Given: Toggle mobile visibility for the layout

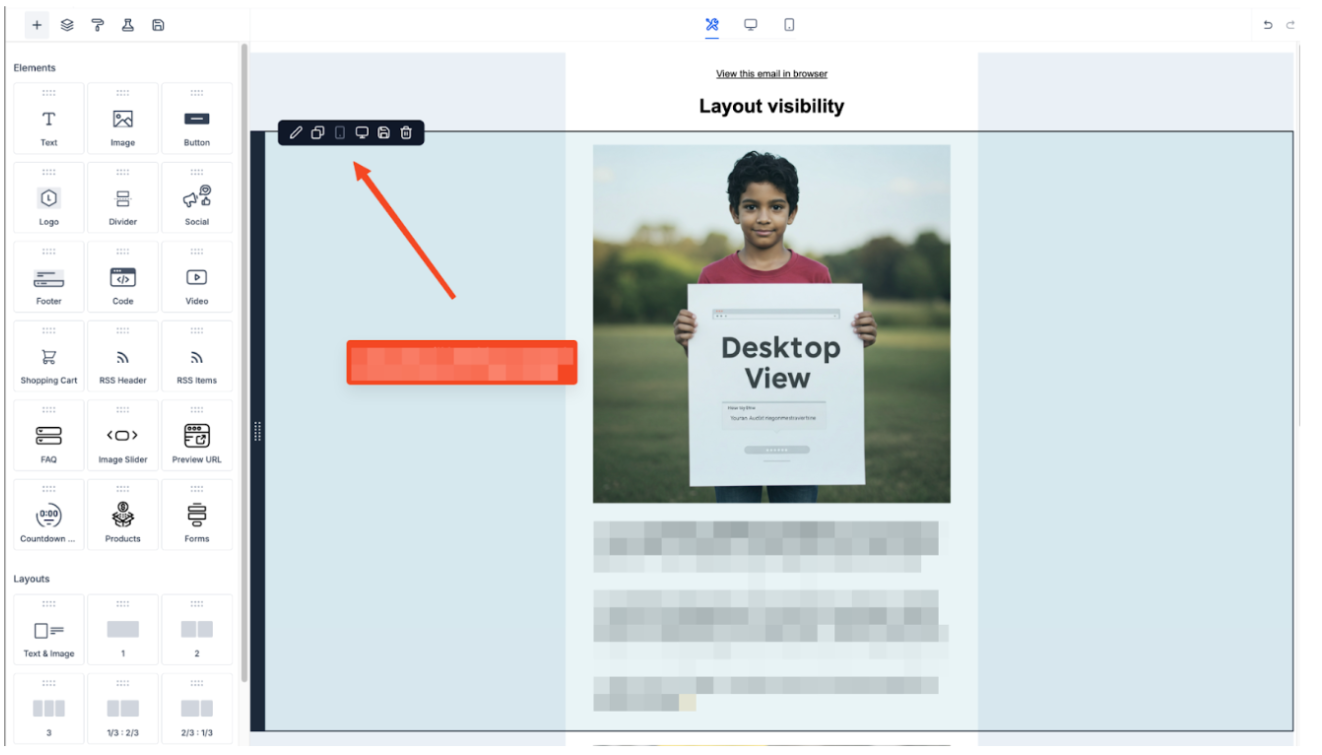Looking at the screenshot, I should coord(340,133).
